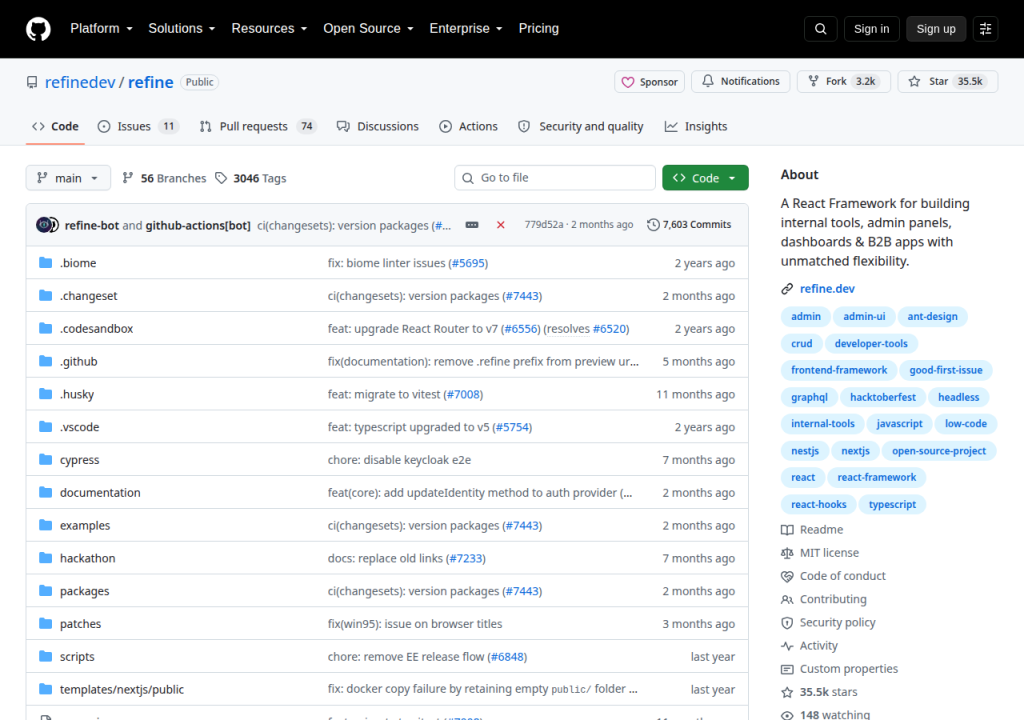The height and width of the screenshot is (720, 1024).
Task: Click the typescript topic tag
Action: pyautogui.click(x=892, y=504)
